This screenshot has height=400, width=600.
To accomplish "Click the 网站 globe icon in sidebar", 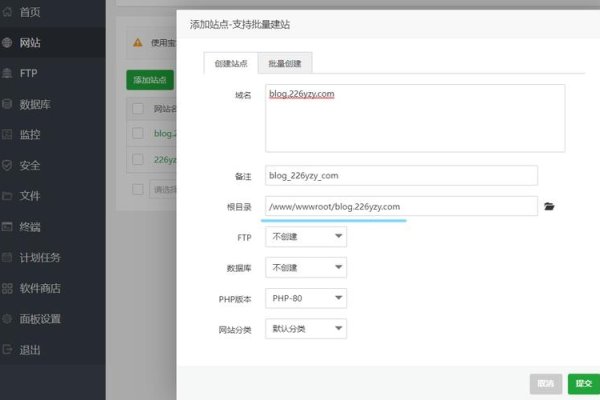I will point(7,42).
